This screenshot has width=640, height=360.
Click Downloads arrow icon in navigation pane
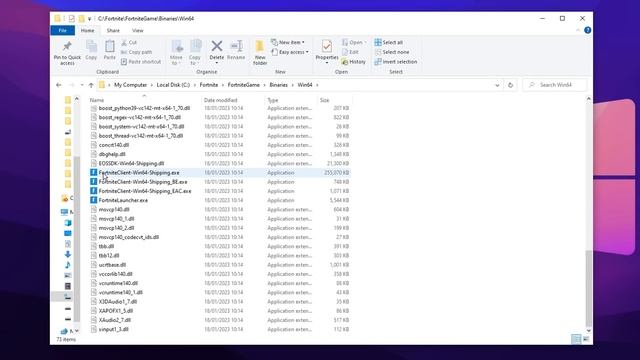68,254
